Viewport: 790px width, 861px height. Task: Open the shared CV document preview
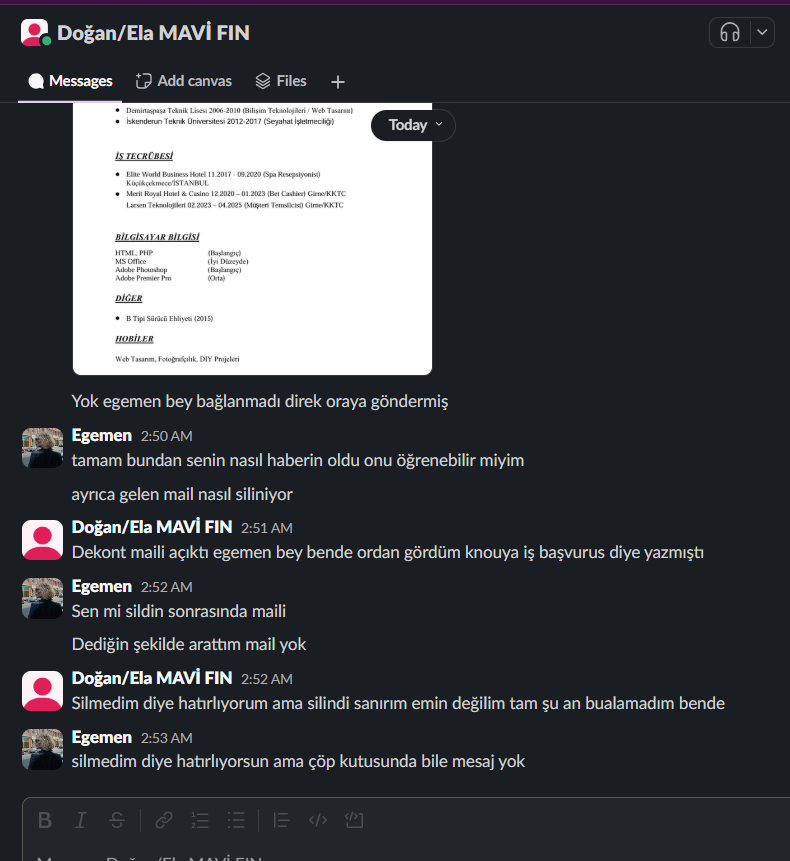coord(253,238)
